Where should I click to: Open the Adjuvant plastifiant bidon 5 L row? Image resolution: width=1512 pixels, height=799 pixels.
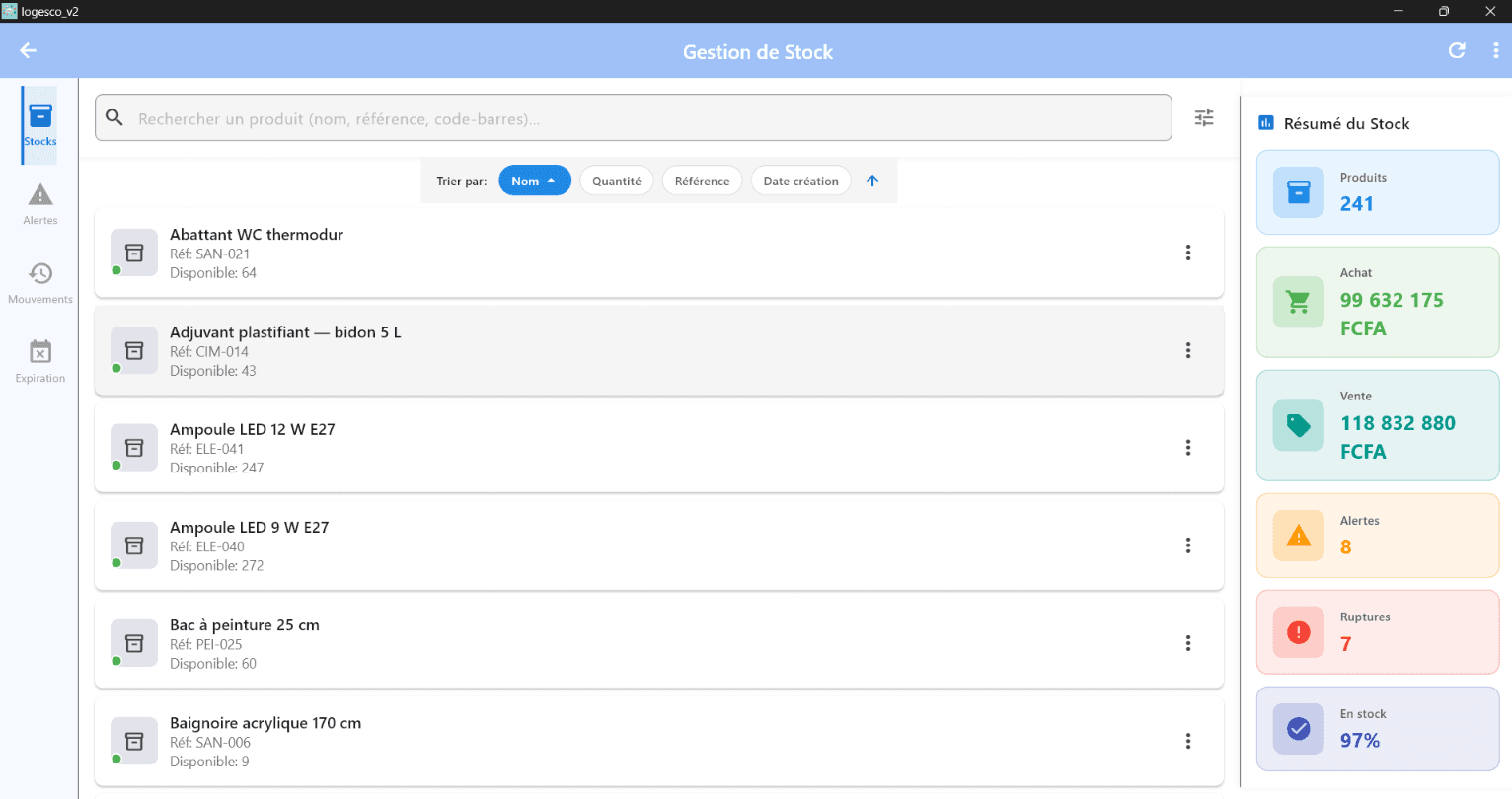tap(659, 350)
